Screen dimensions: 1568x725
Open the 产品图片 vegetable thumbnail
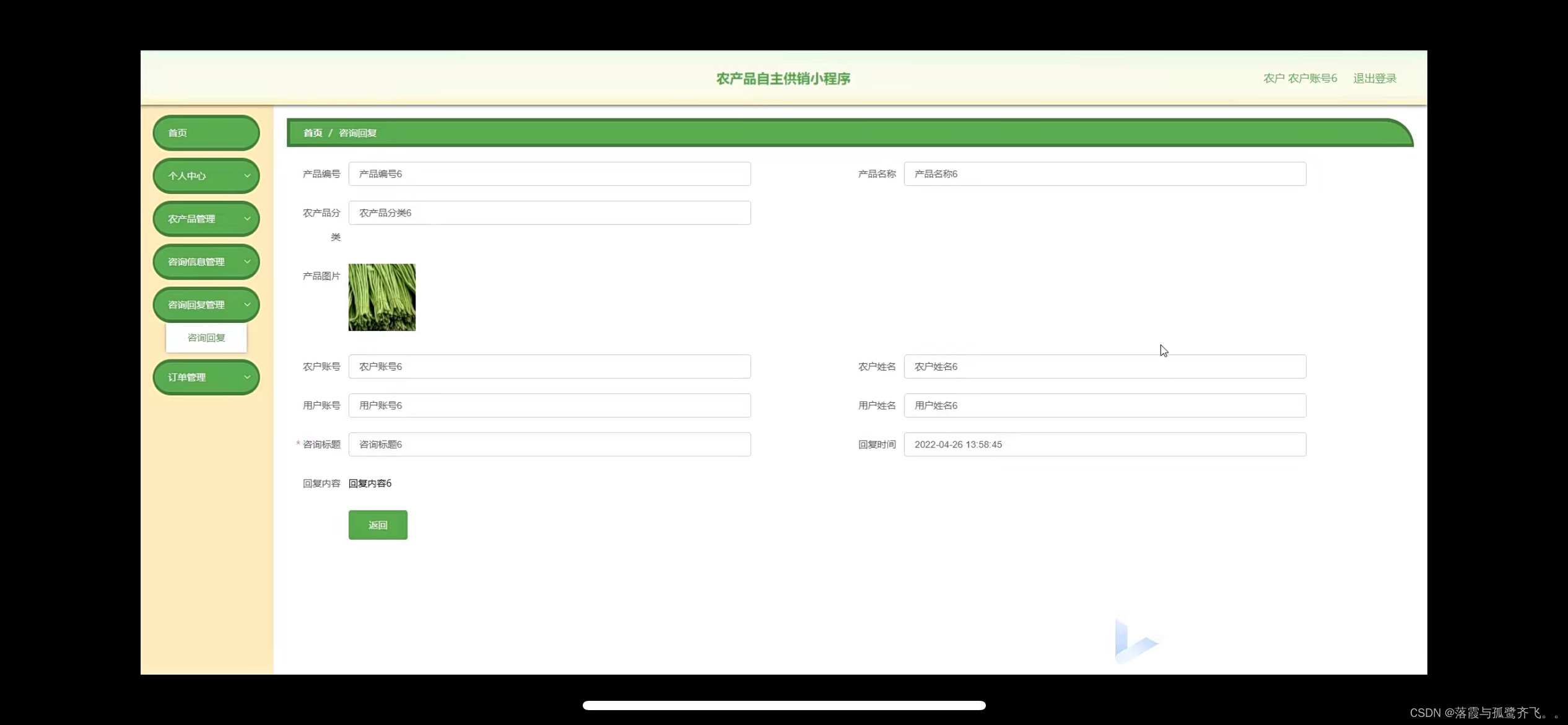382,297
